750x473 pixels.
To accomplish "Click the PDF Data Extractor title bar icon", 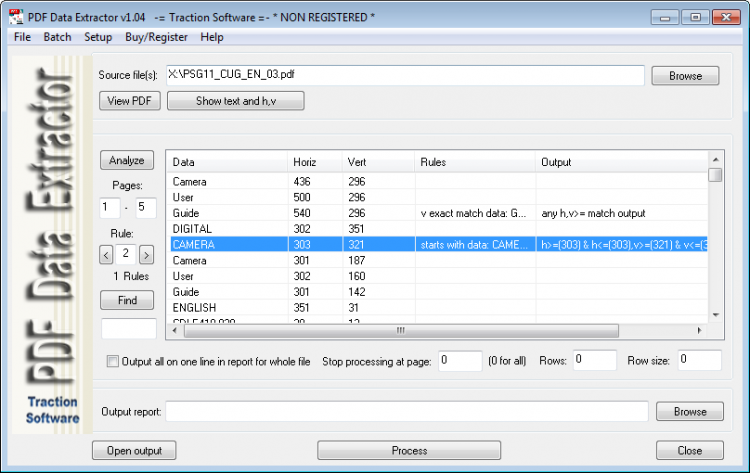I will click(x=16, y=17).
